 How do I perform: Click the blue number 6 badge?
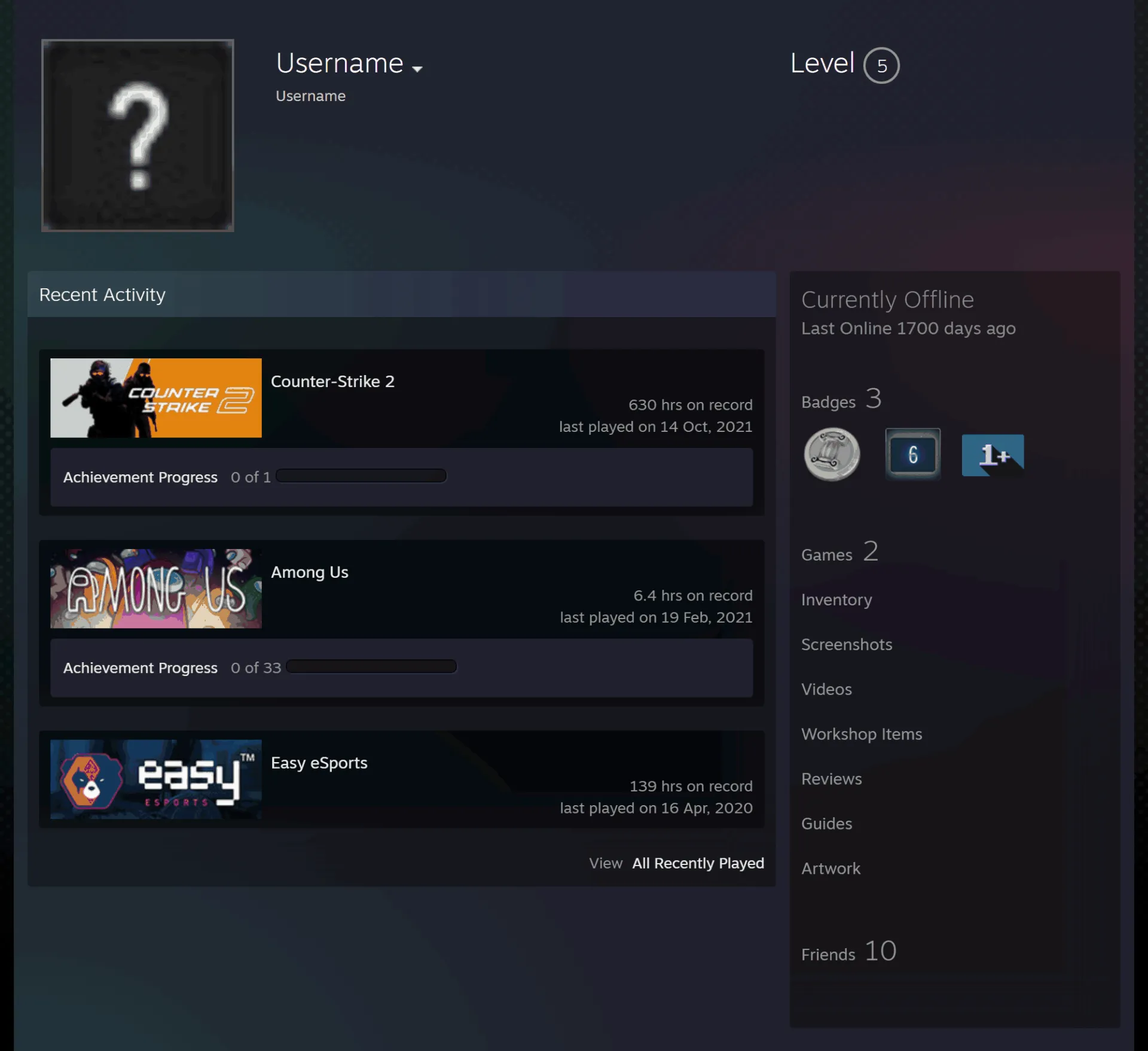912,454
